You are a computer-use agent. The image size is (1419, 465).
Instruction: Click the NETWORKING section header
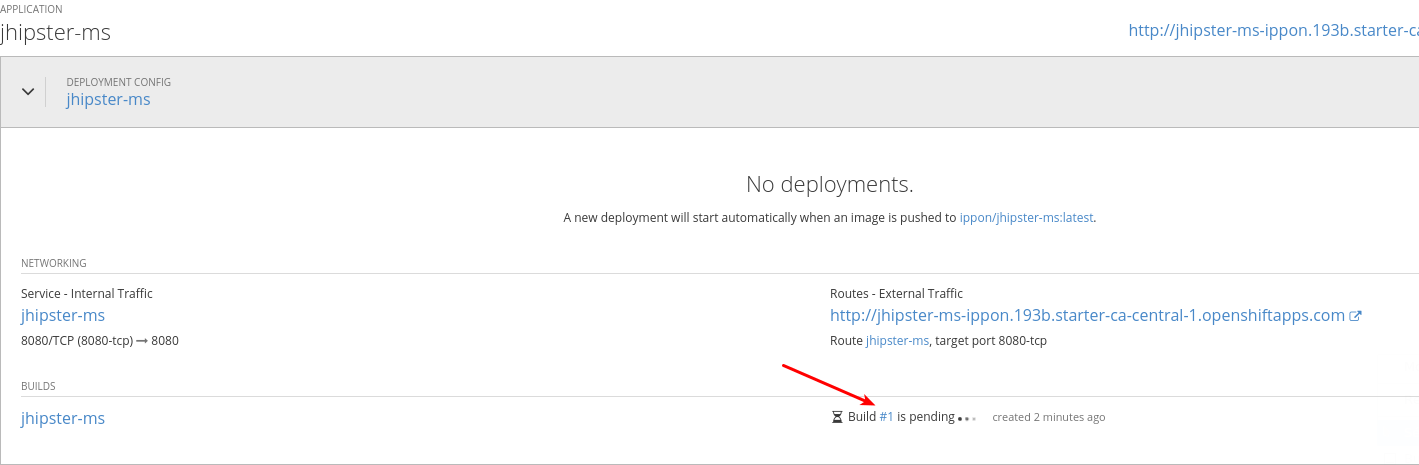pyautogui.click(x=54, y=263)
